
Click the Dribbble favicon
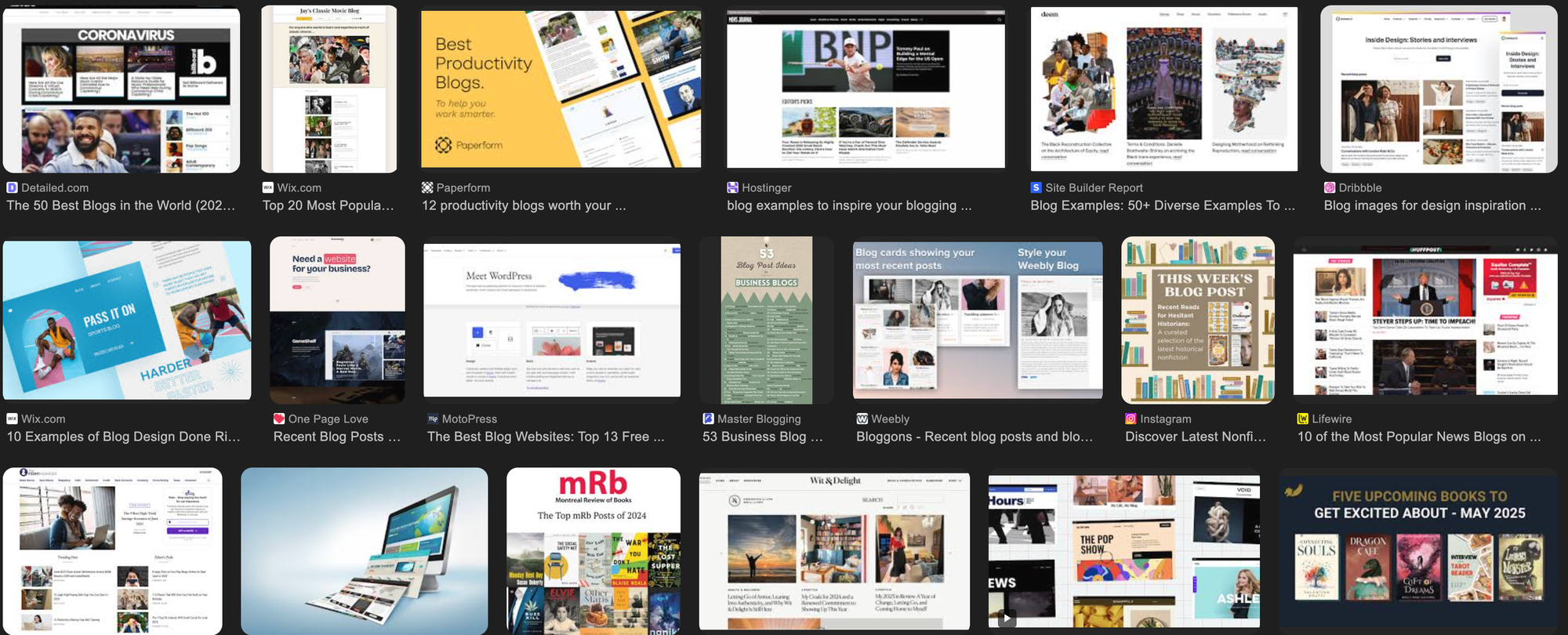[x=1330, y=187]
